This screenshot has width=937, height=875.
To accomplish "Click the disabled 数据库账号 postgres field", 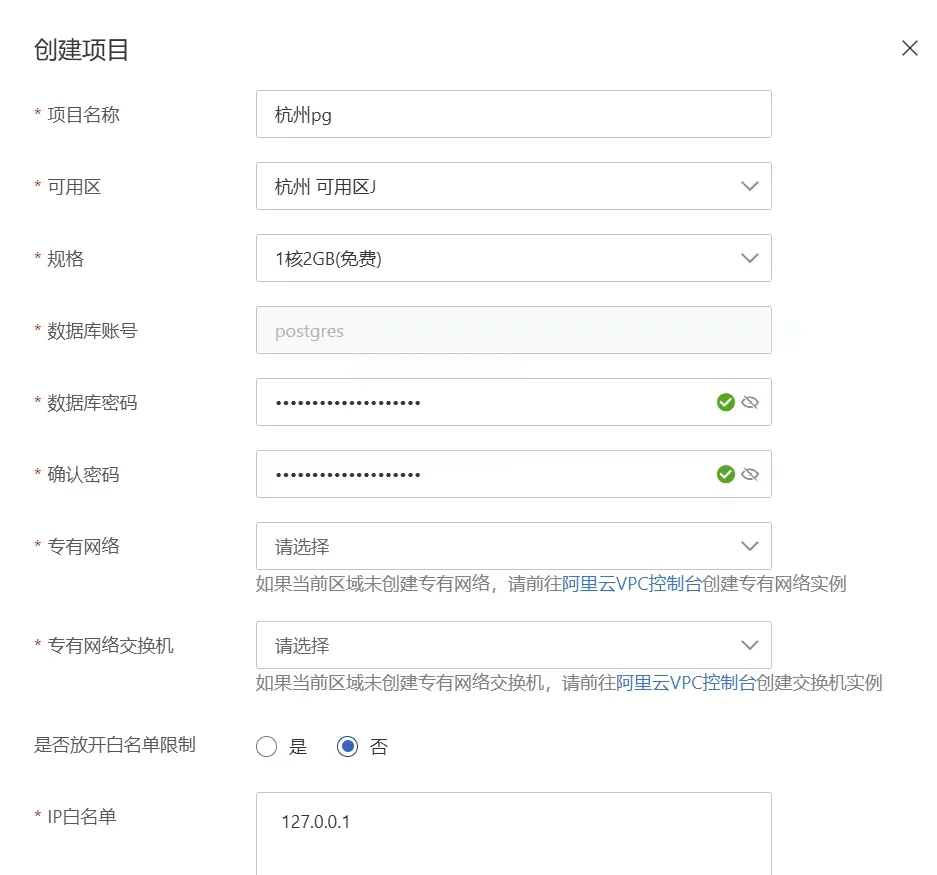I will tap(514, 331).
